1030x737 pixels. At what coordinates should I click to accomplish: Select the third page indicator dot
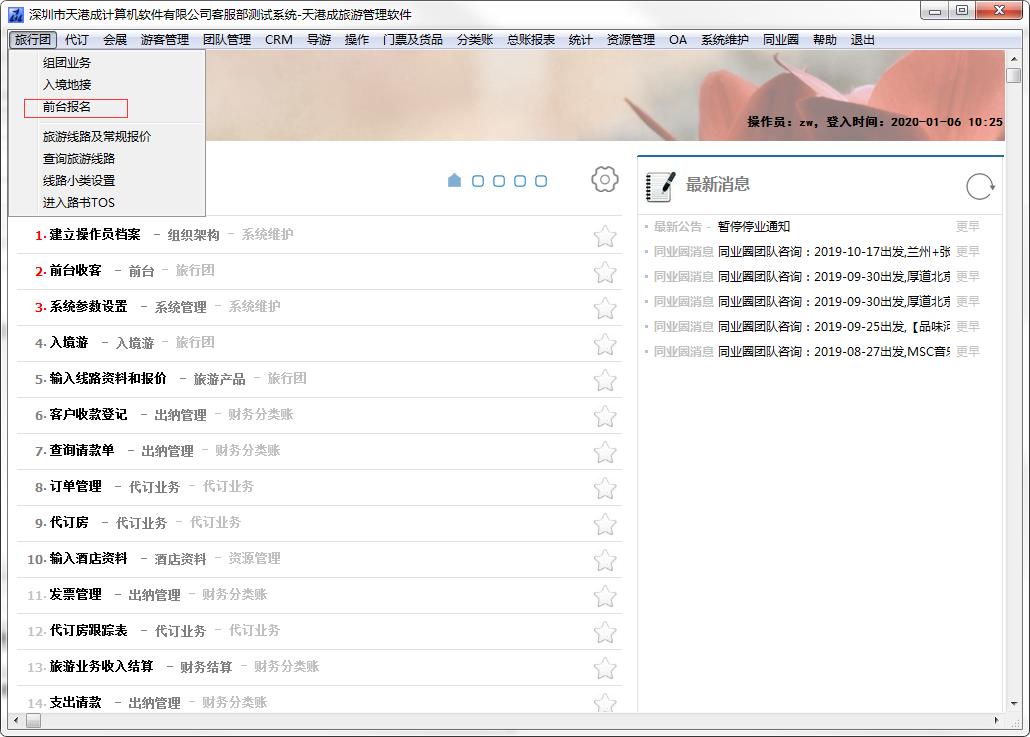(x=499, y=181)
